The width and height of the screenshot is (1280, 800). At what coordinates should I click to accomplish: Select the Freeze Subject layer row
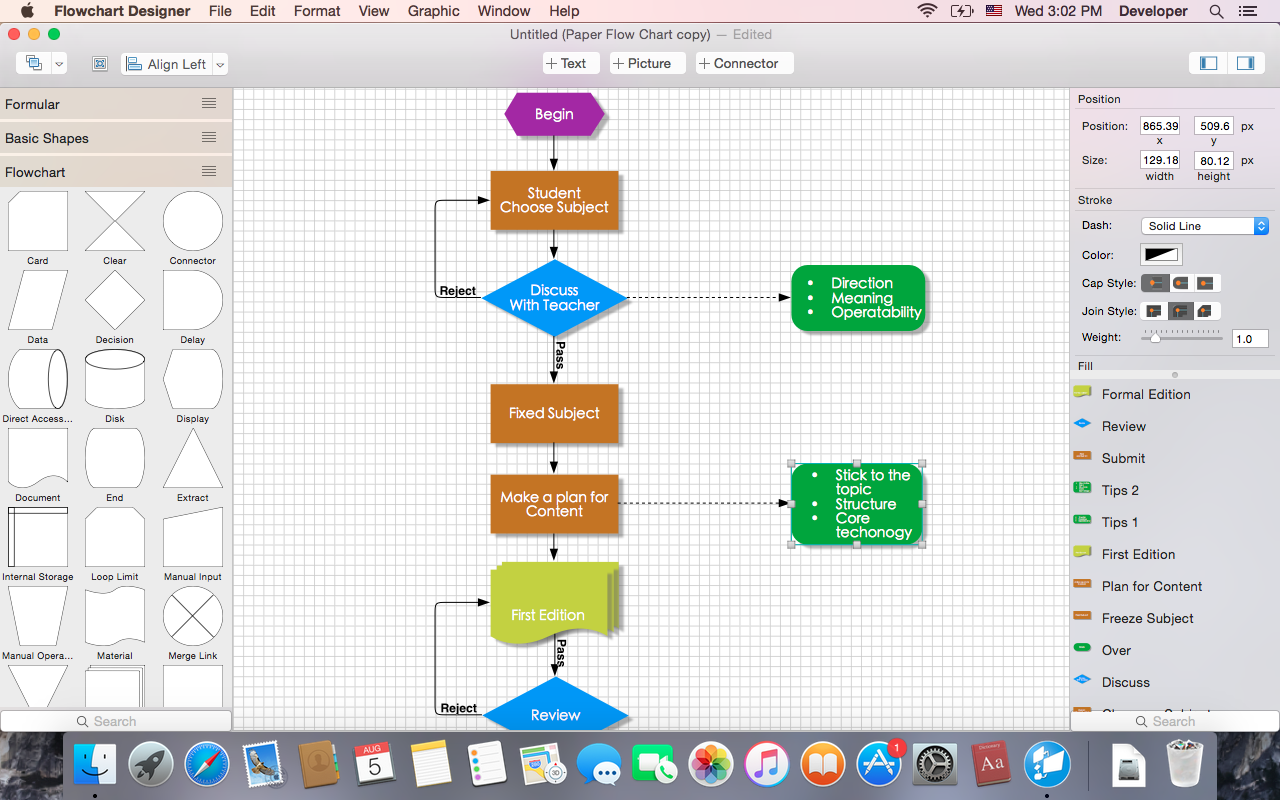1175,618
